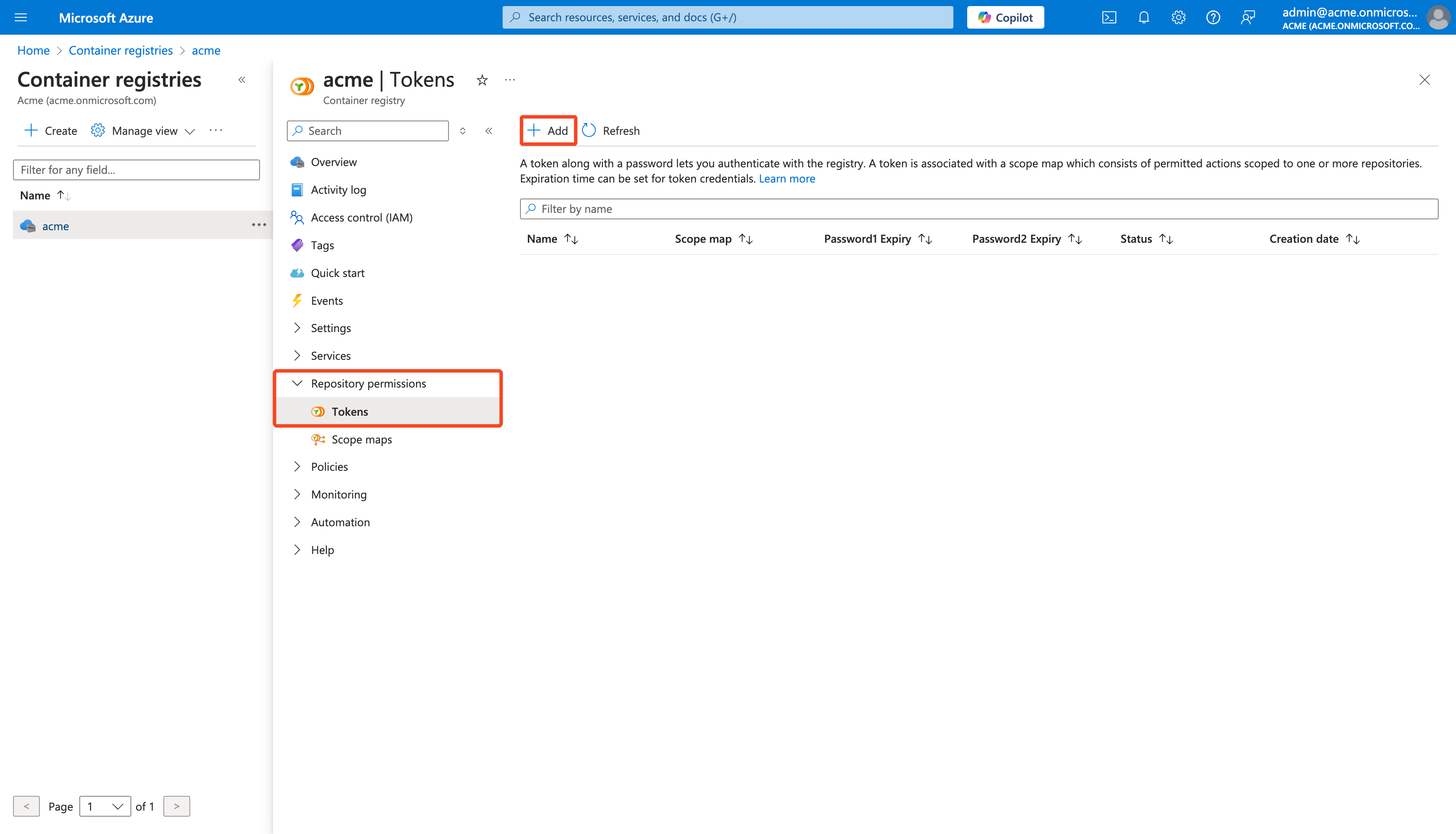Open Scope maps under Repository permissions
Screen dimensions: 1456x834
click(x=361, y=440)
